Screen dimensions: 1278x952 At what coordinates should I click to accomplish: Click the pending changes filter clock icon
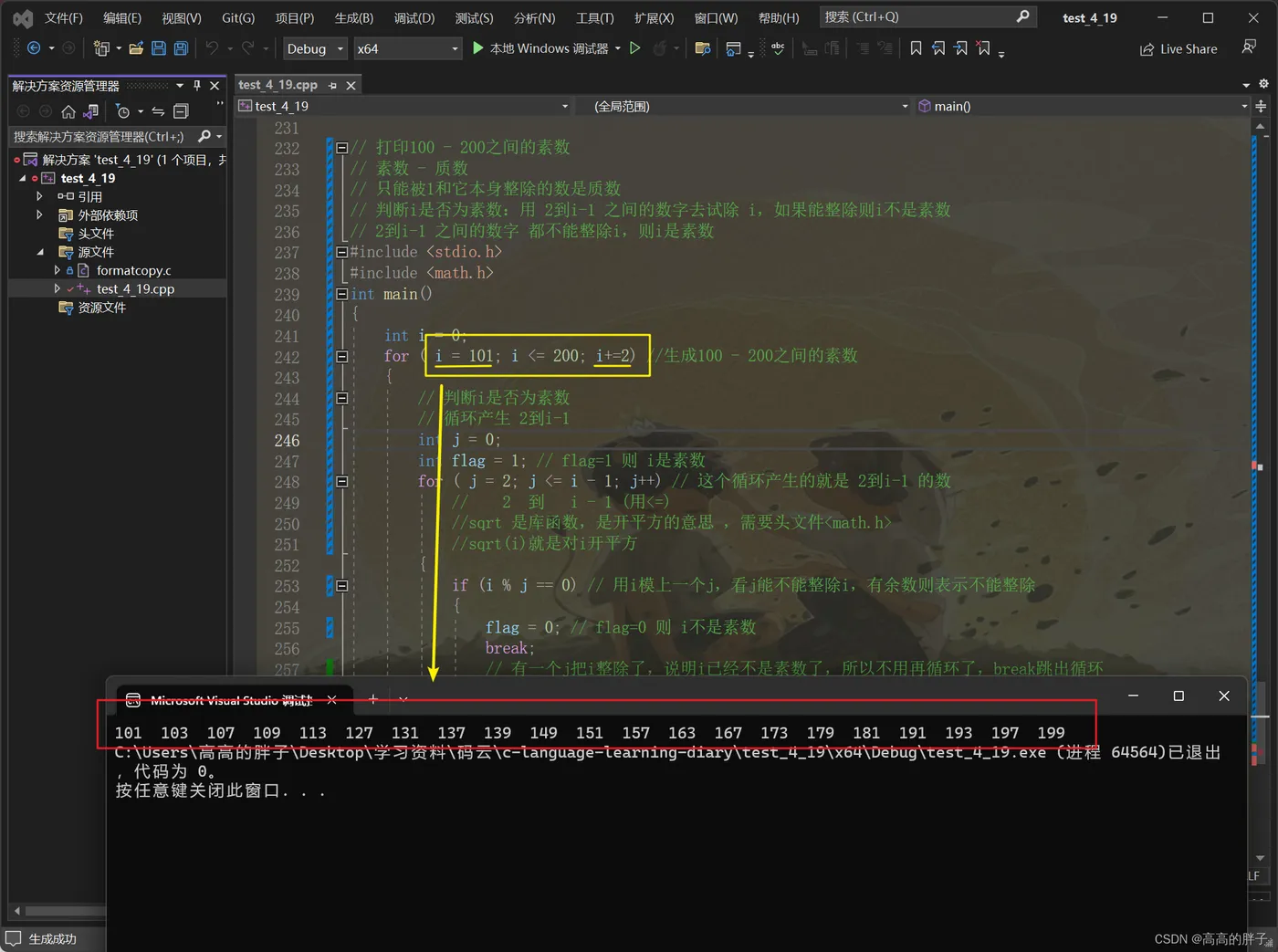coord(123,111)
